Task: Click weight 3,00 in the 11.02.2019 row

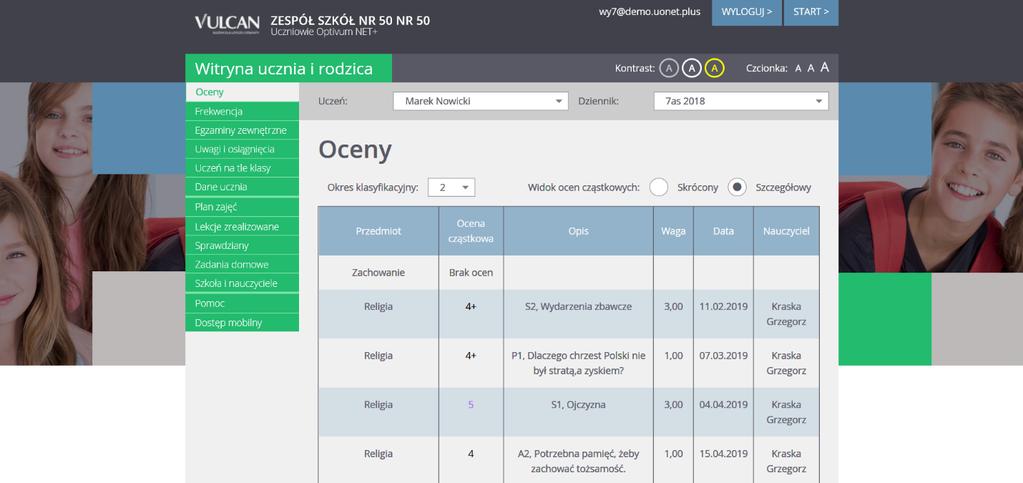Action: click(673, 306)
